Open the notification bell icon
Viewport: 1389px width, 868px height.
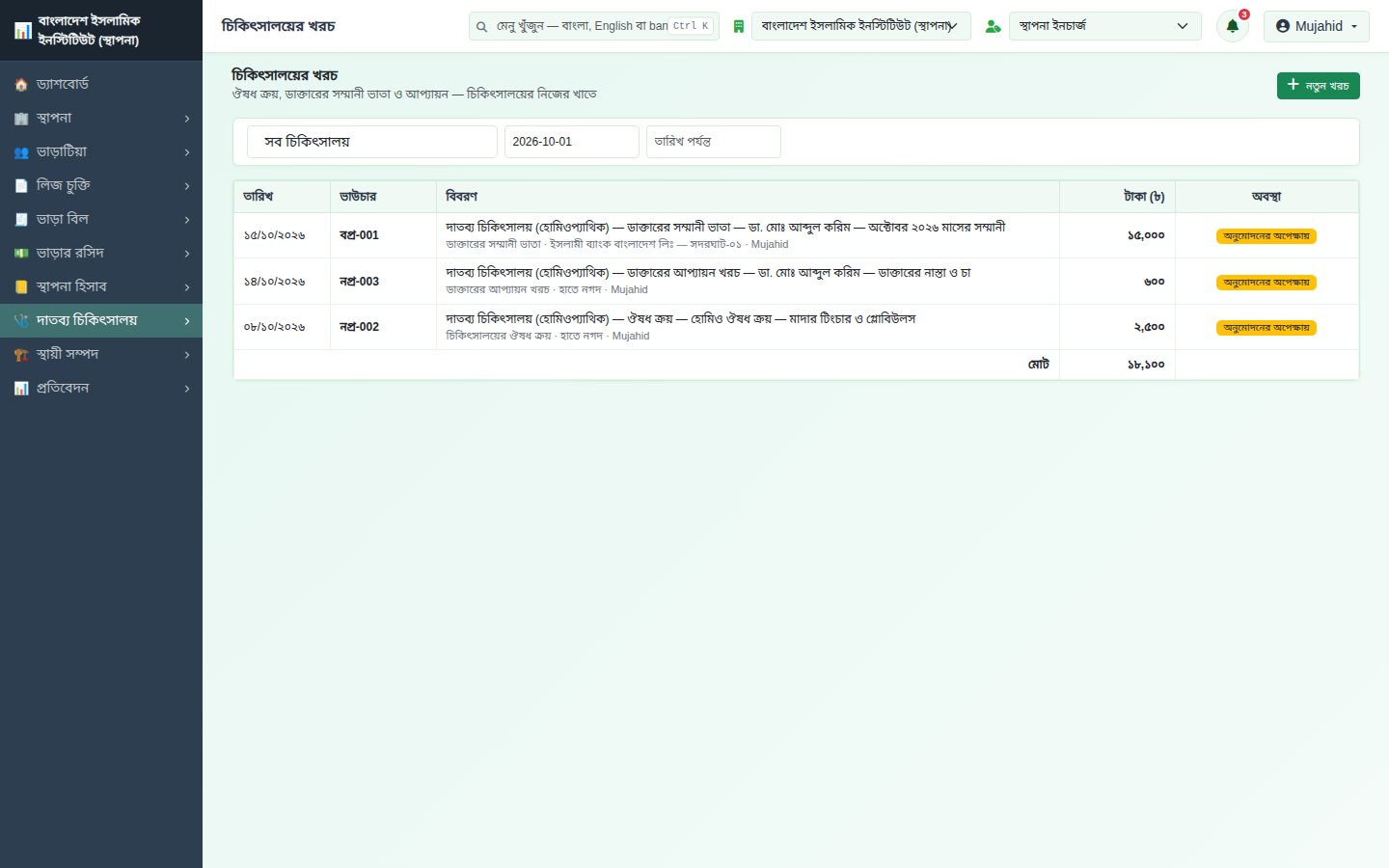[1232, 26]
